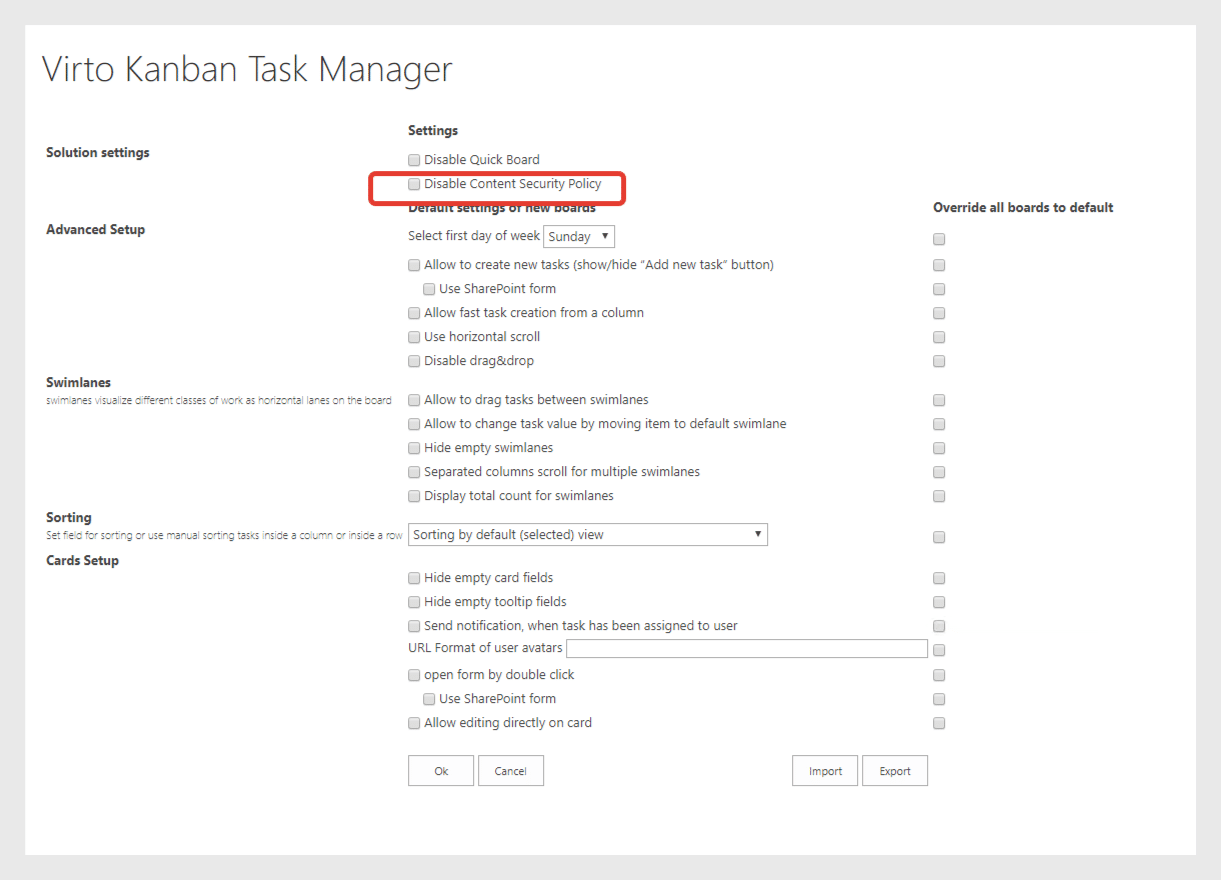Tick override checkbox for Hide empty card fields
The width and height of the screenshot is (1221, 880).
tap(939, 579)
